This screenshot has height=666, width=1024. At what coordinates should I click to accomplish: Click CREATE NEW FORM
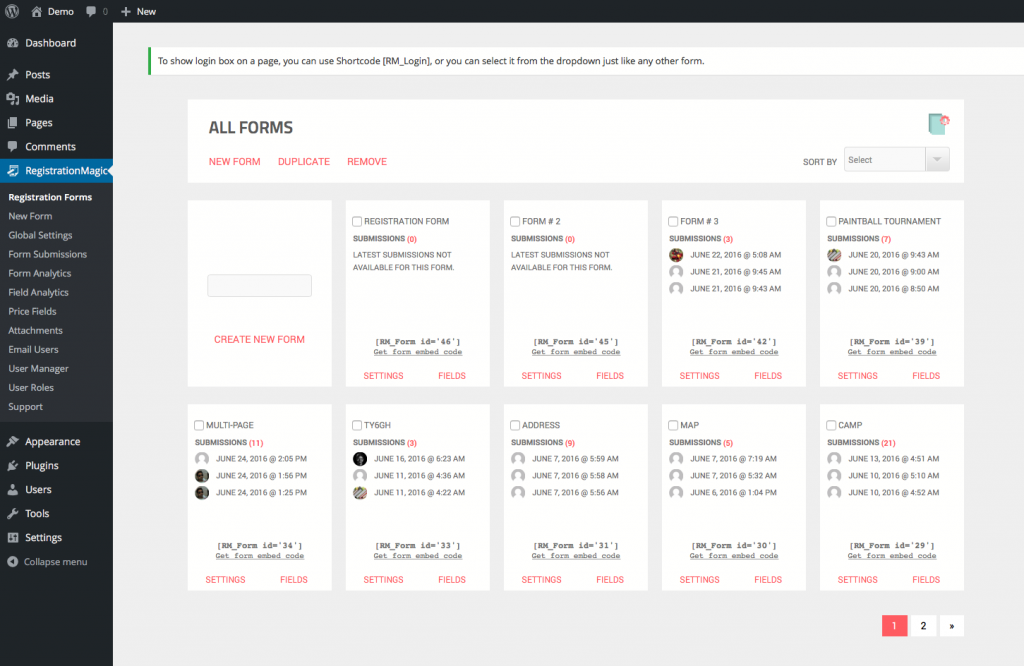coord(259,339)
